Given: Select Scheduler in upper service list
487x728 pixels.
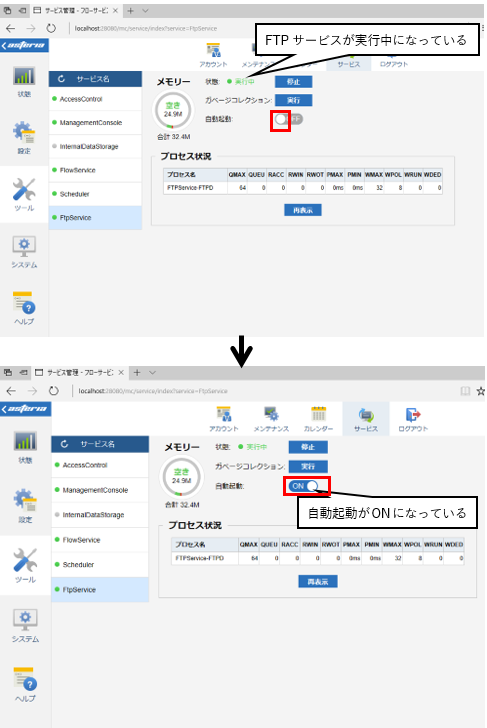Looking at the screenshot, I should pos(95,194).
